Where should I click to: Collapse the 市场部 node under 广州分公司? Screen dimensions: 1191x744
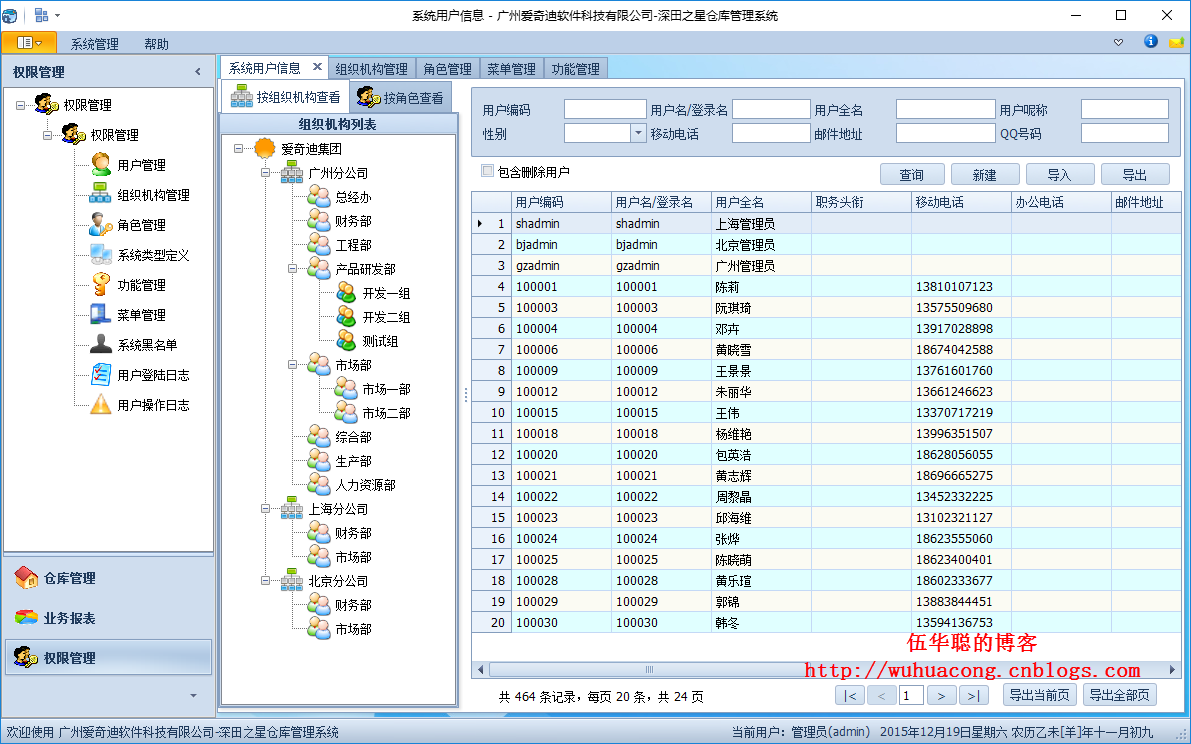pyautogui.click(x=292, y=364)
